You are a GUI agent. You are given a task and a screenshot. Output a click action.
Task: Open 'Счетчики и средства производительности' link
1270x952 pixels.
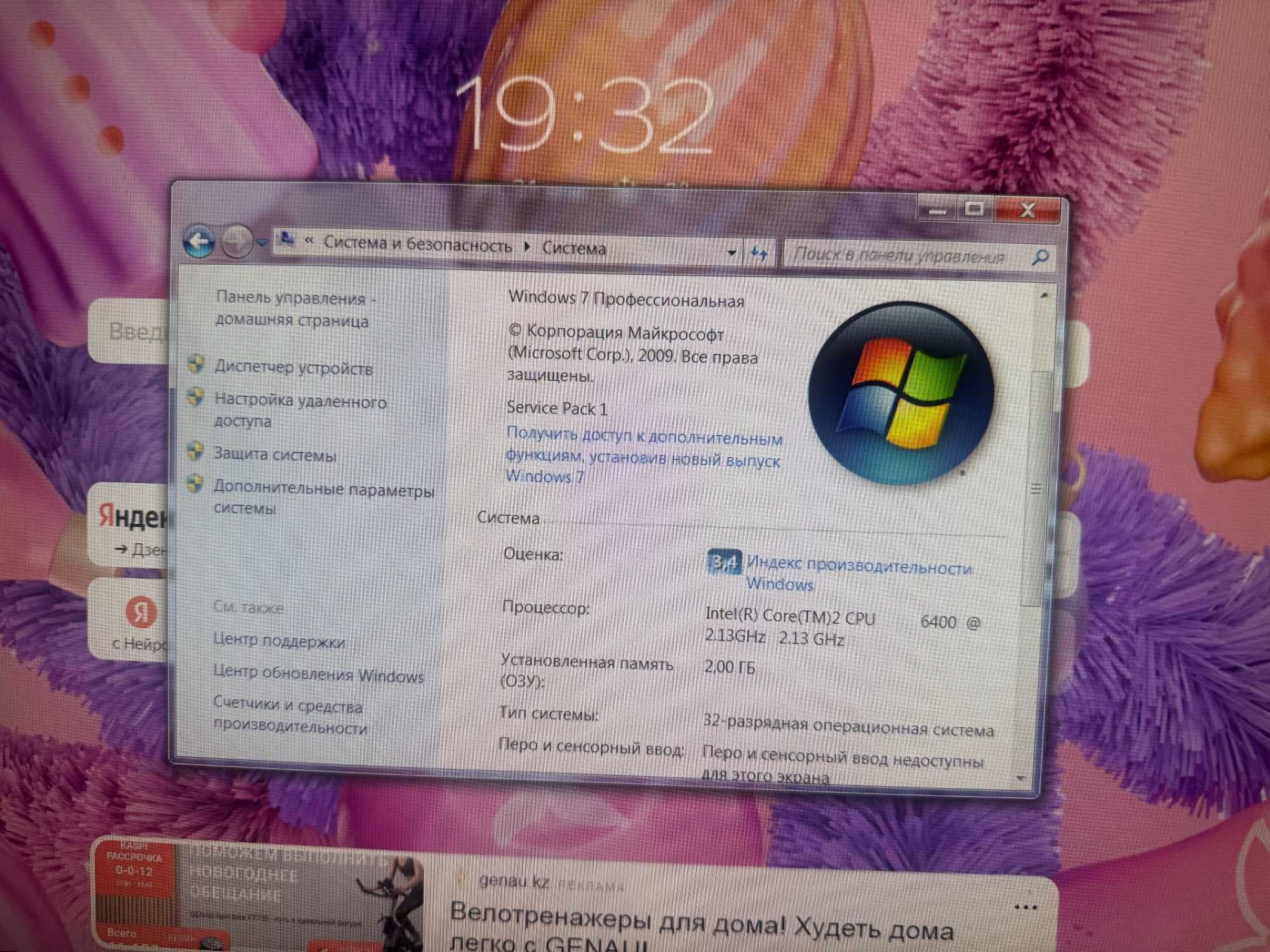pos(290,715)
